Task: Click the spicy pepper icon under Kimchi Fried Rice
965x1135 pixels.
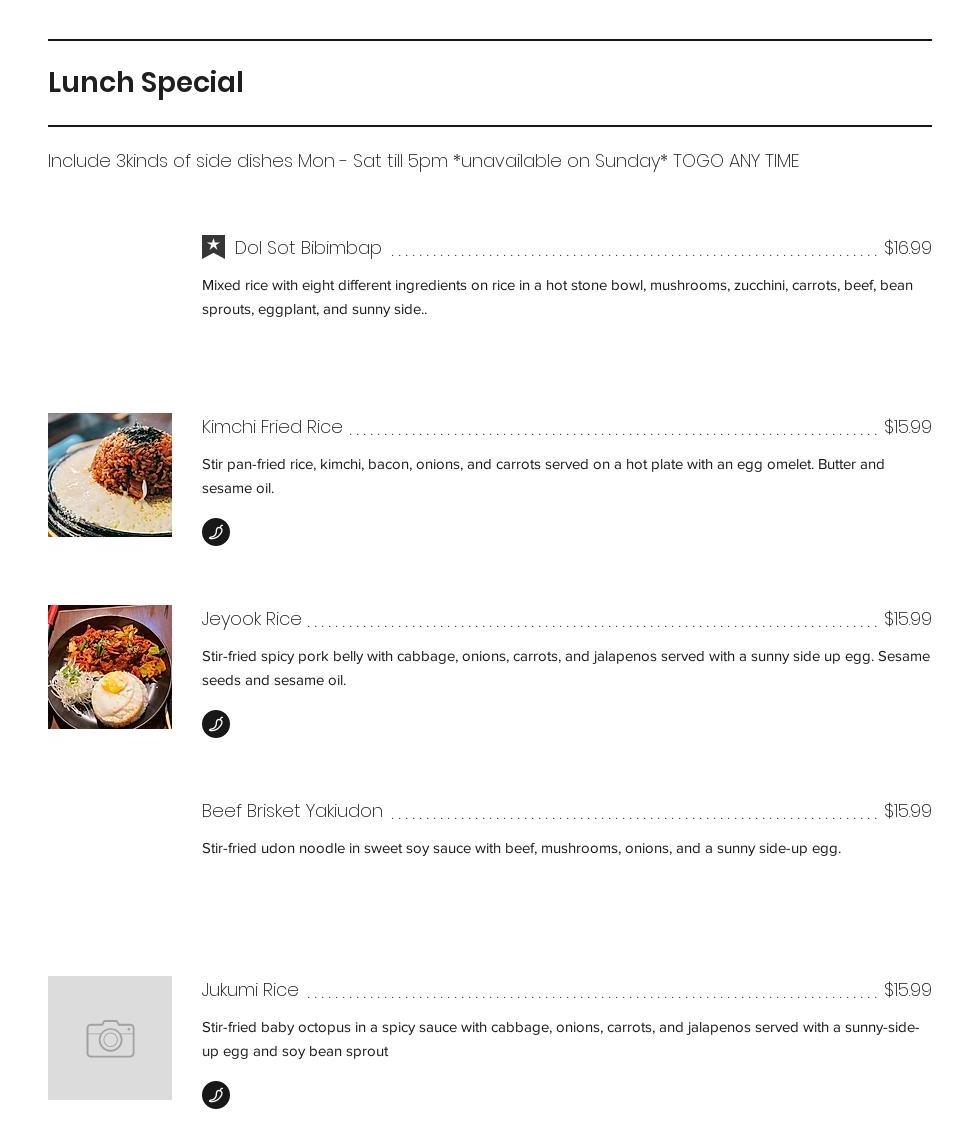Action: tap(216, 532)
